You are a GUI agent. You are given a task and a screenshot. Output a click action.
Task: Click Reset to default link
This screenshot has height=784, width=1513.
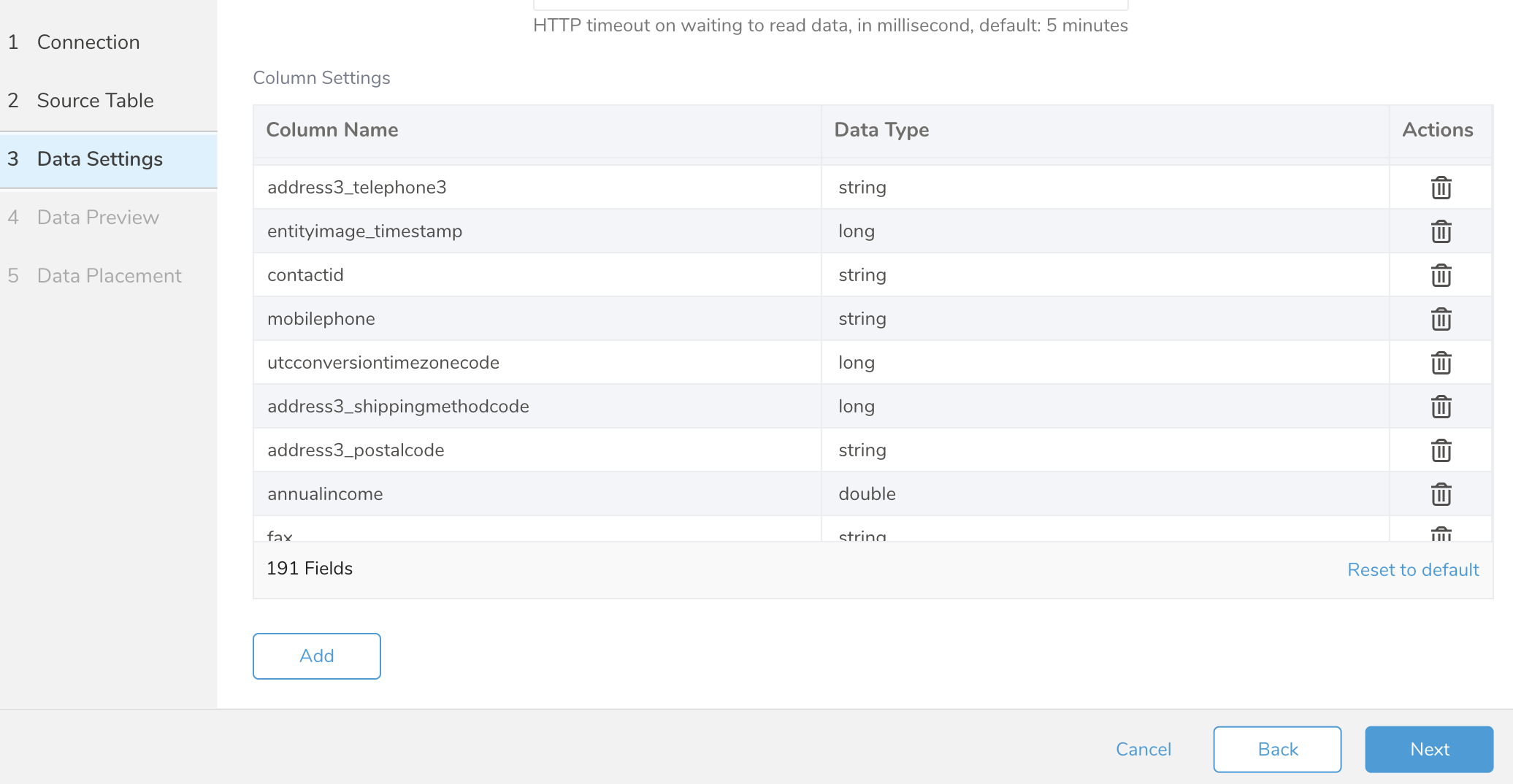[x=1412, y=569]
